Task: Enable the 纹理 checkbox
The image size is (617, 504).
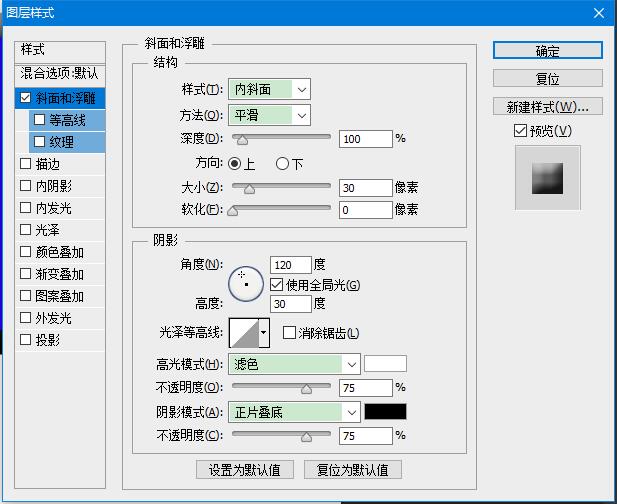Action: pos(40,142)
